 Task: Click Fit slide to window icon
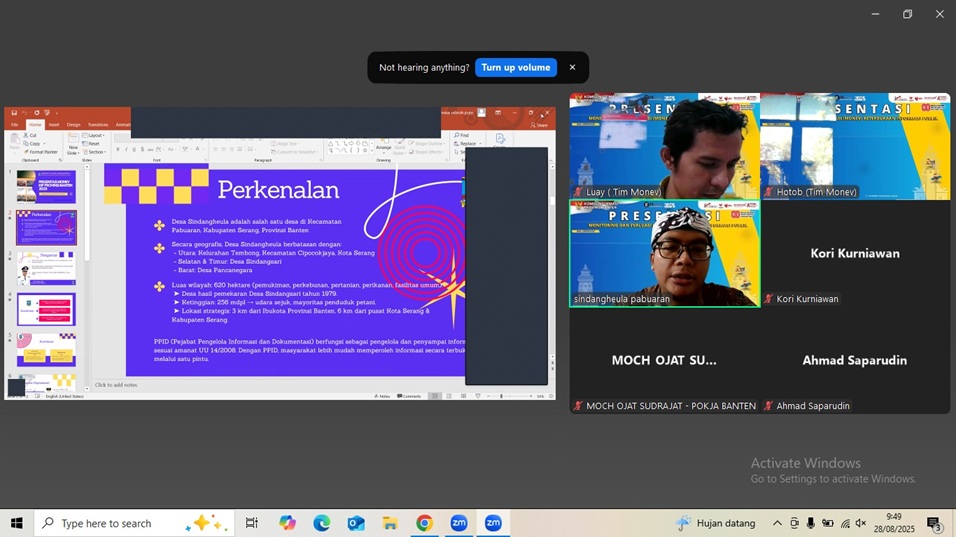pos(551,396)
